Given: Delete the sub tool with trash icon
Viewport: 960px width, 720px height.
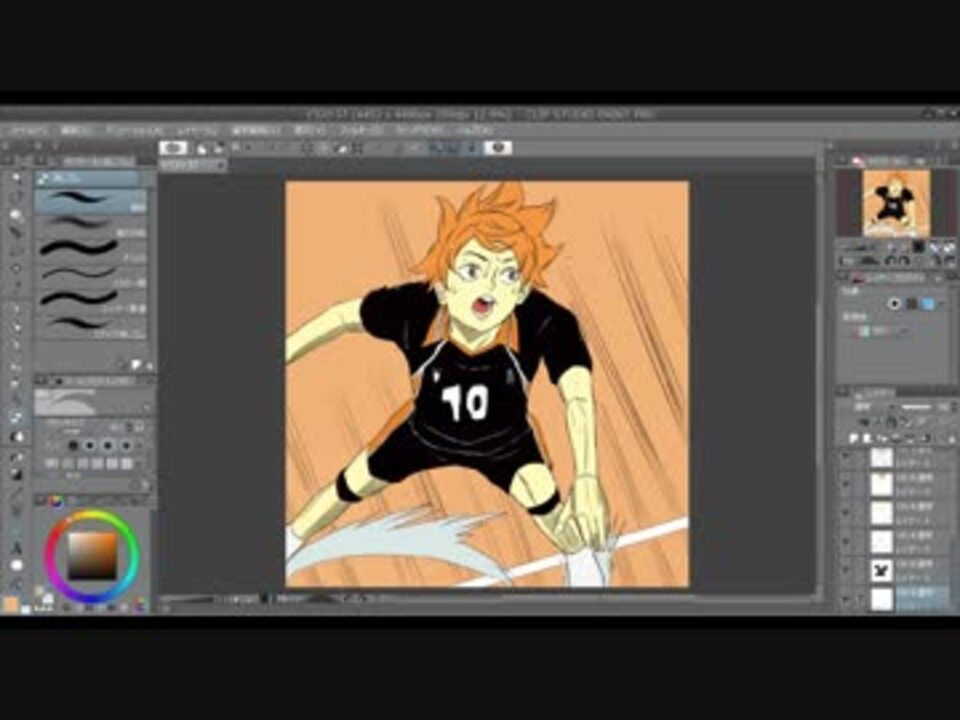Looking at the screenshot, I should click(x=149, y=366).
